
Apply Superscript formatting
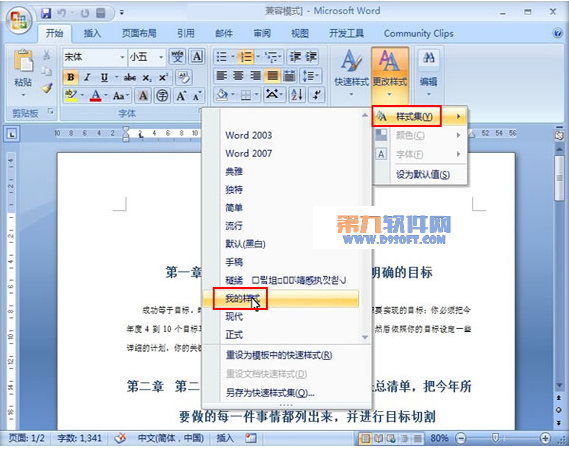163,77
